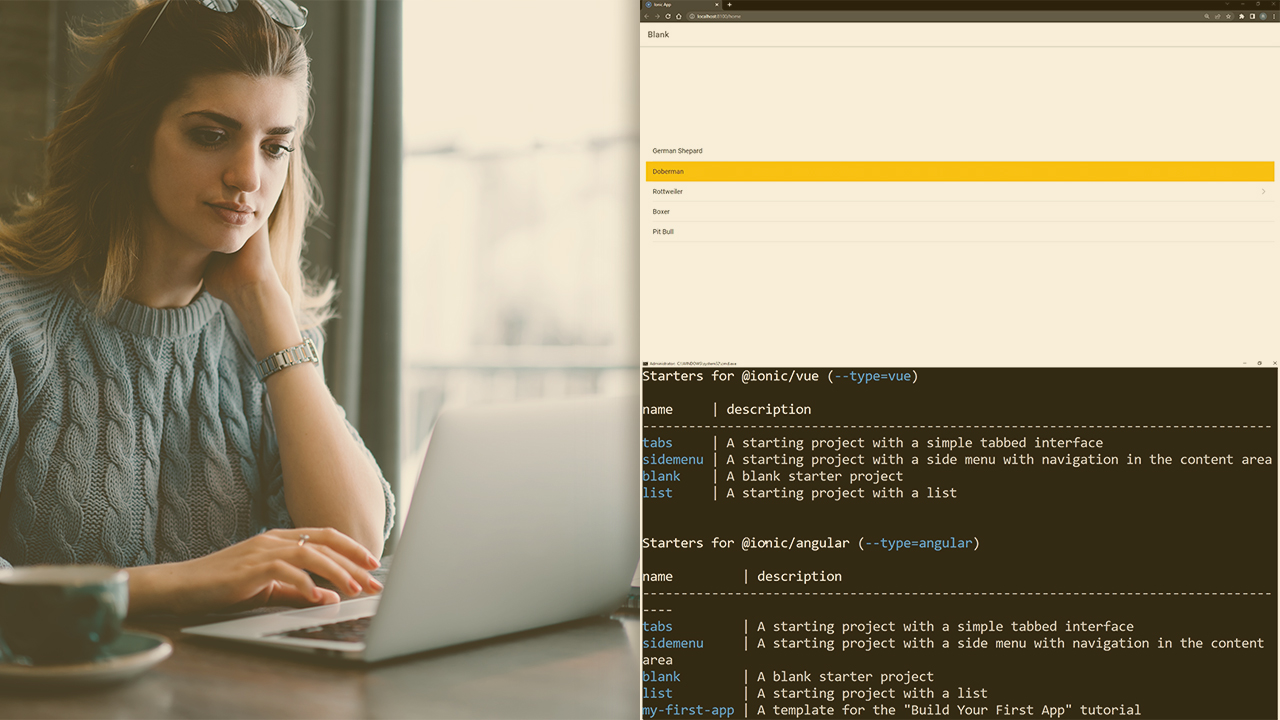Click the browser forward arrow

[x=657, y=16]
